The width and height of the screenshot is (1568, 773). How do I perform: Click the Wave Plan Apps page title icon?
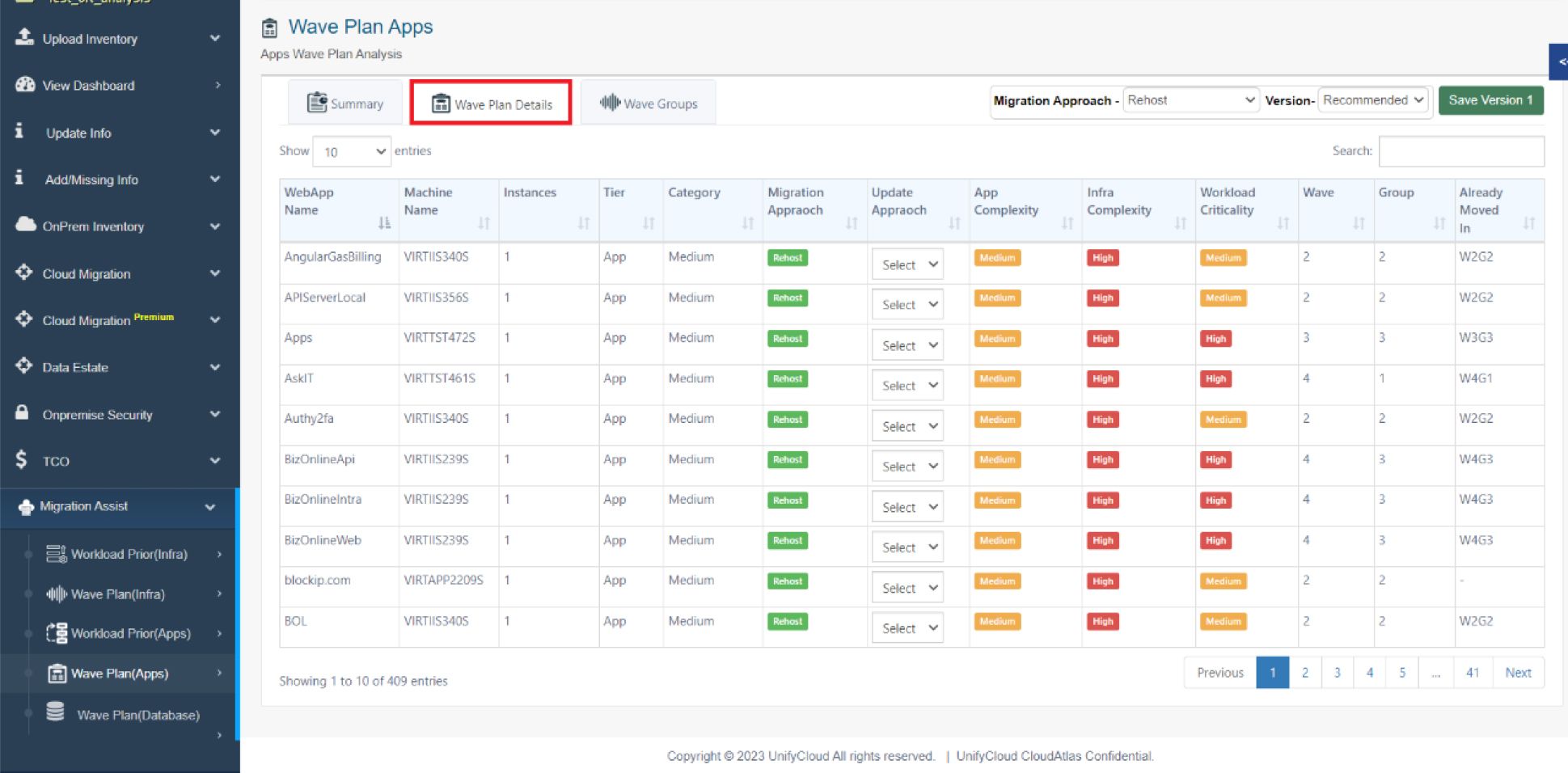click(269, 28)
